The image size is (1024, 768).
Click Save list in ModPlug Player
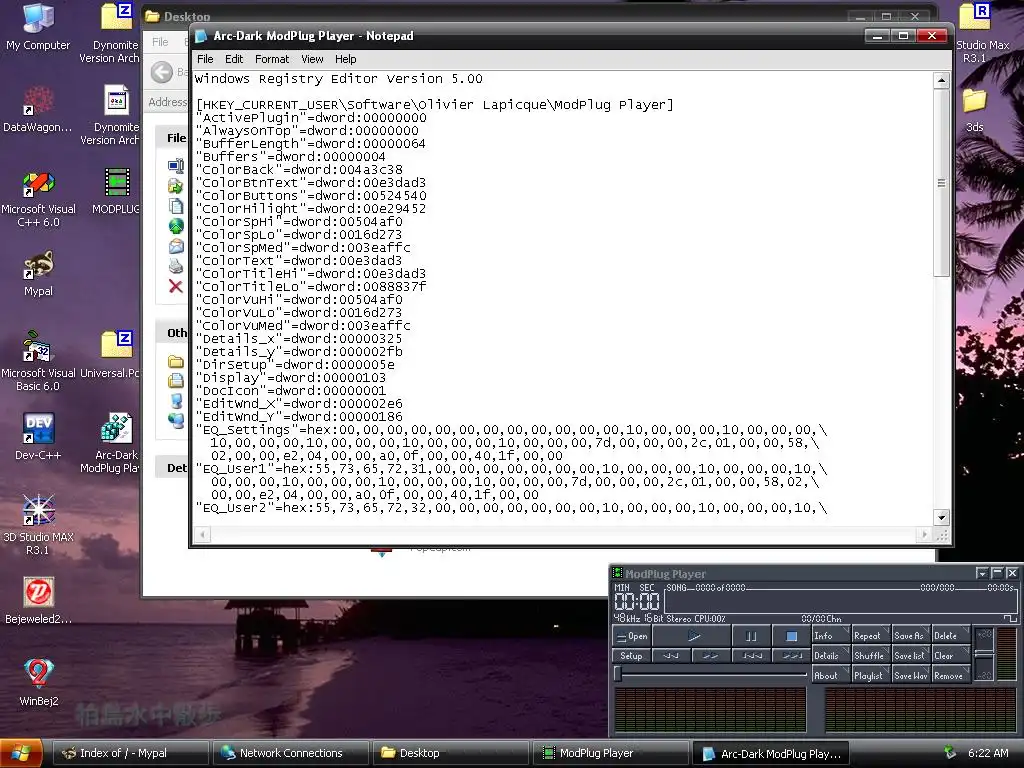pyautogui.click(x=910, y=656)
